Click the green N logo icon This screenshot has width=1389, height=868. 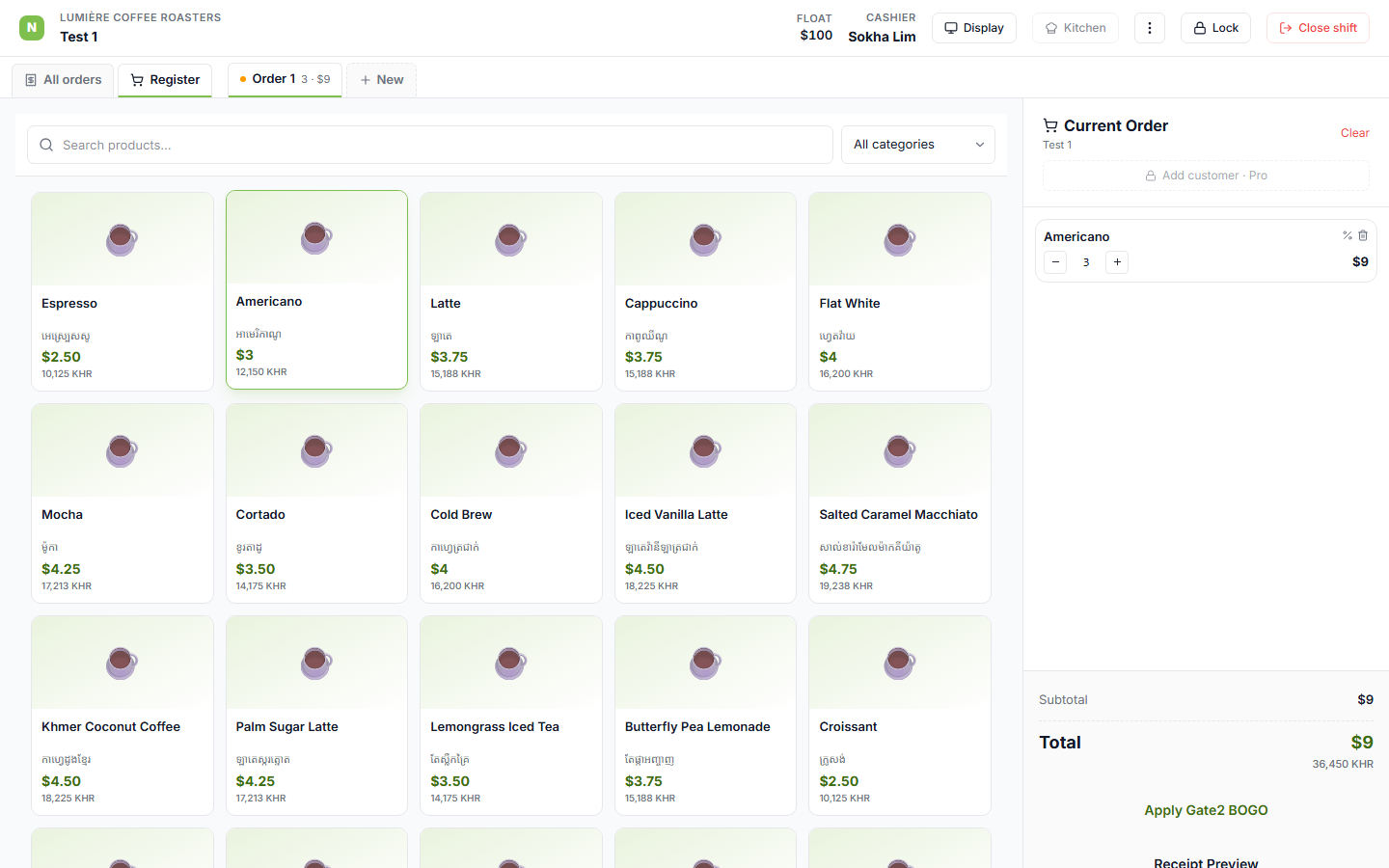[32, 28]
